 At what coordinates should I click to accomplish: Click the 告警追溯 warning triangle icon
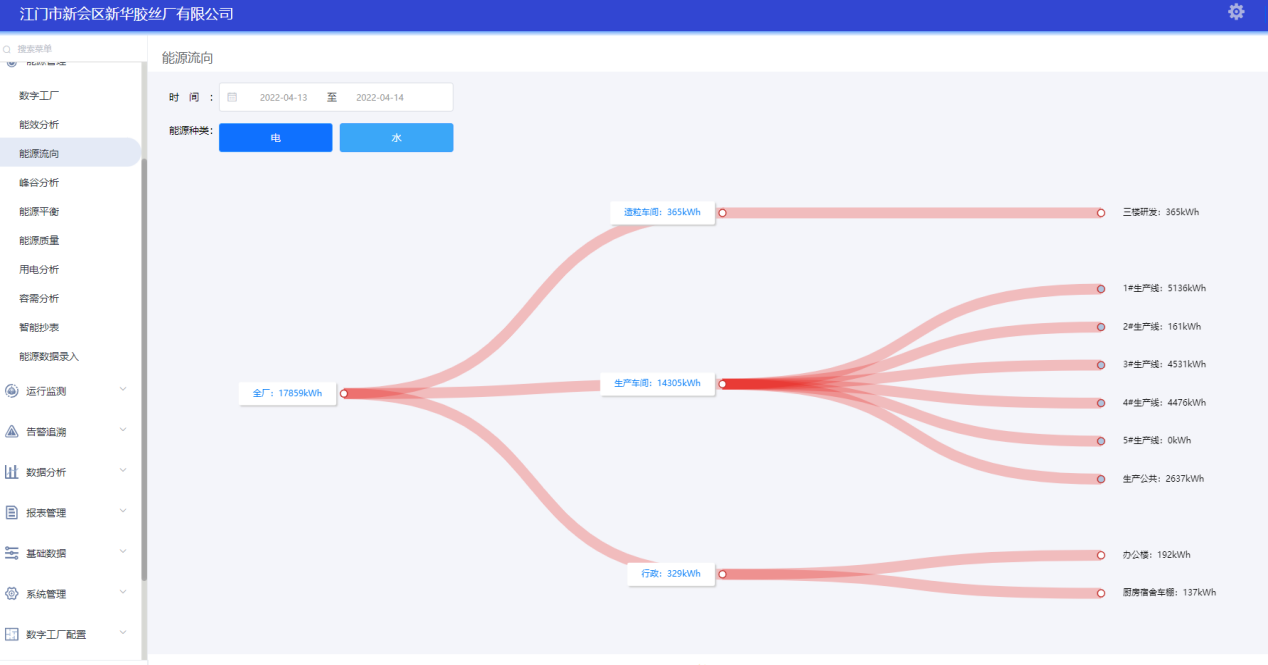[x=12, y=432]
